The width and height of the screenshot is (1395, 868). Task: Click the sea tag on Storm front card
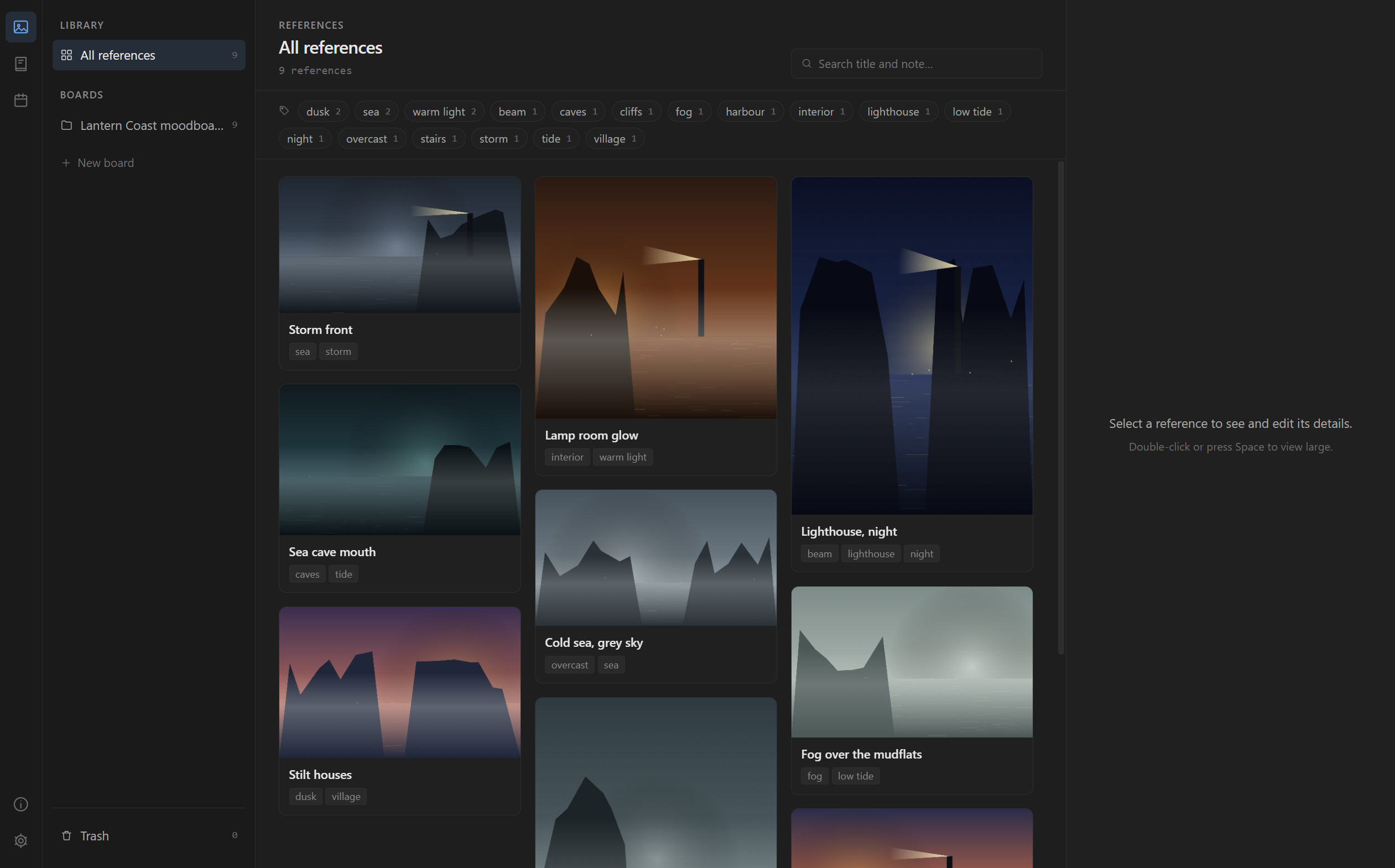[x=302, y=351]
